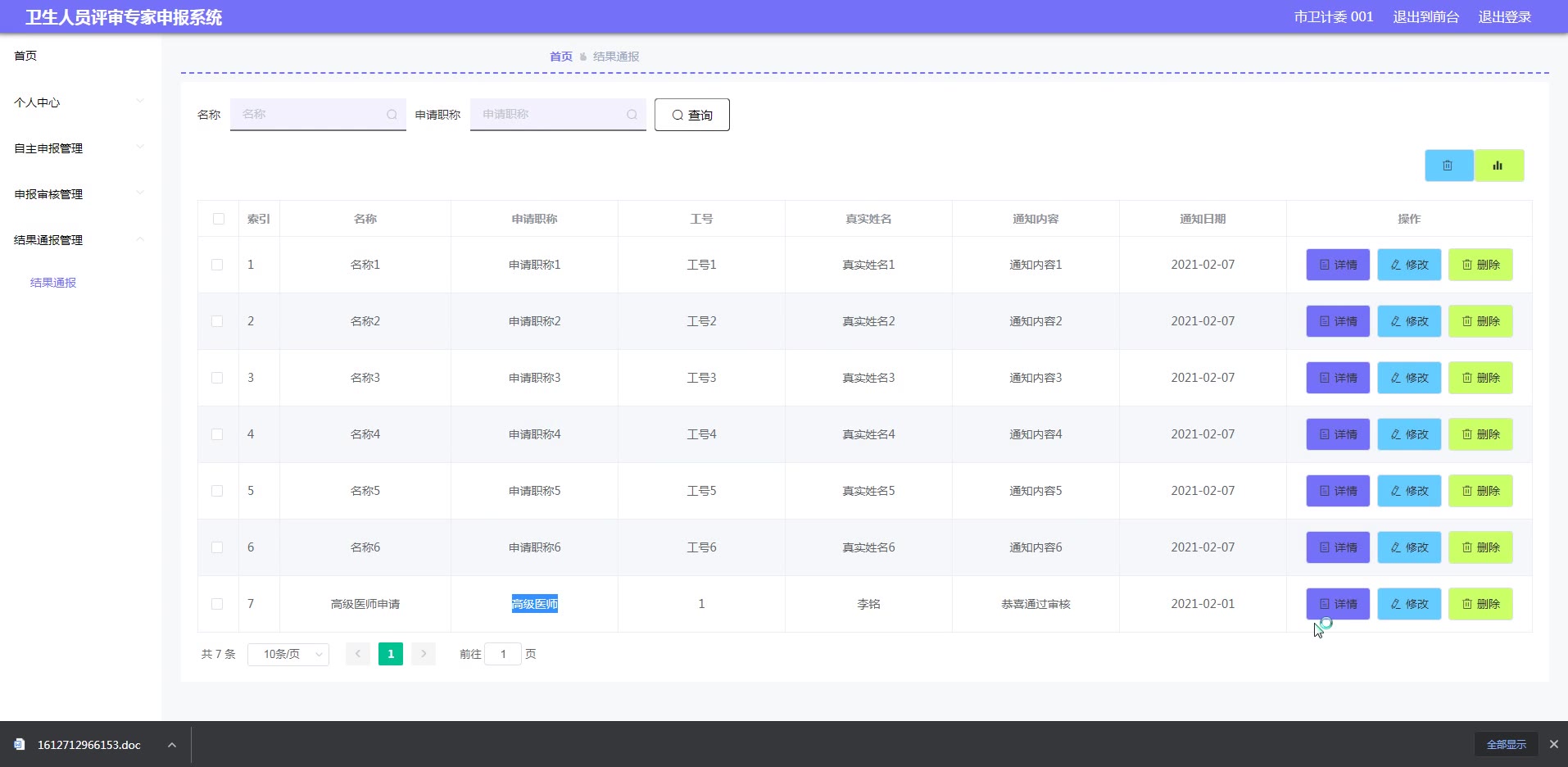Click 修改 for row 名称1

(1409, 265)
